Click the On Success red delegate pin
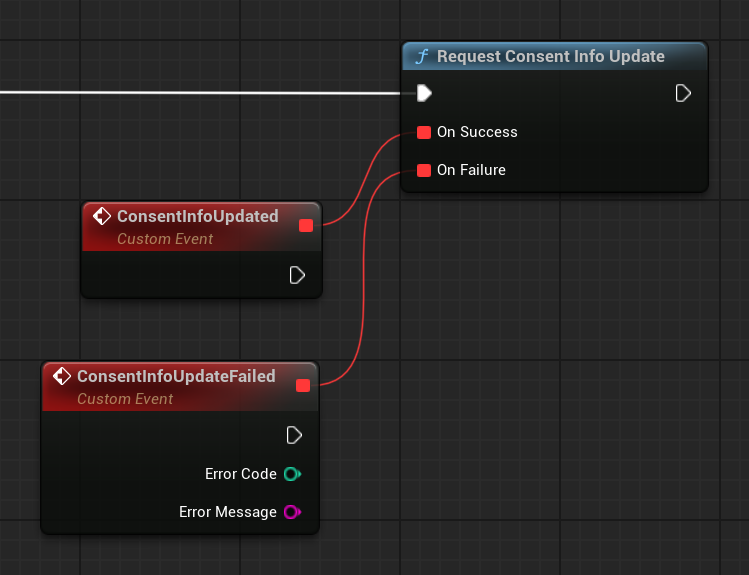The width and height of the screenshot is (749, 575). pyautogui.click(x=424, y=132)
